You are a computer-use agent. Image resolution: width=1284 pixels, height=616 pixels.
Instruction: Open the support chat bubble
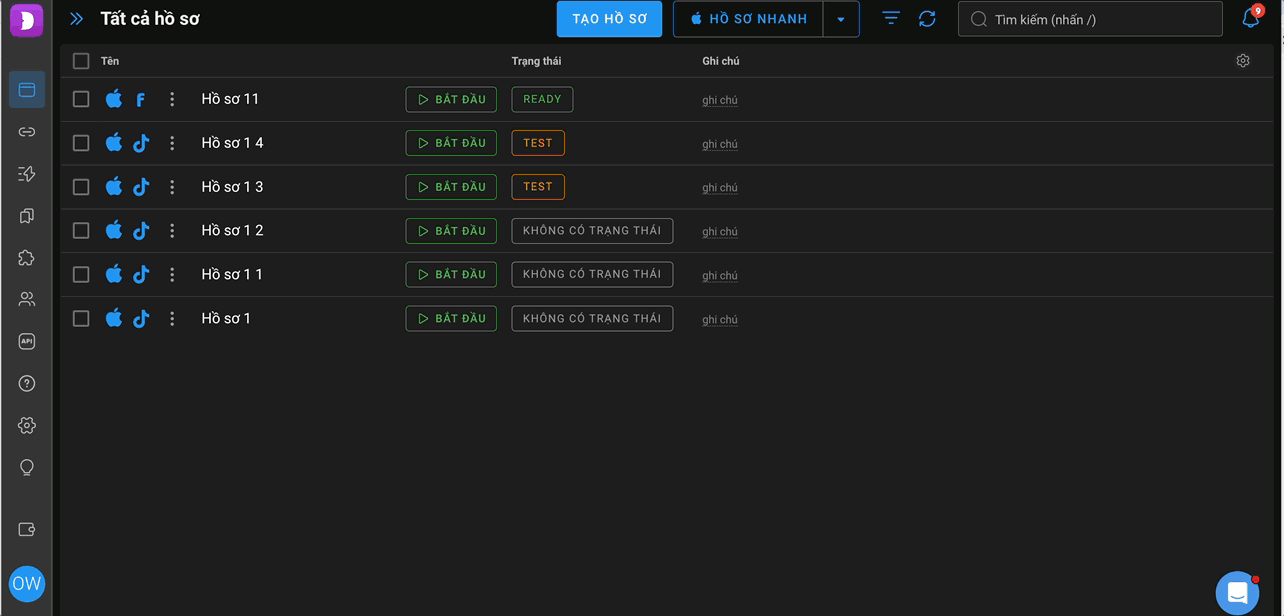[1237, 593]
